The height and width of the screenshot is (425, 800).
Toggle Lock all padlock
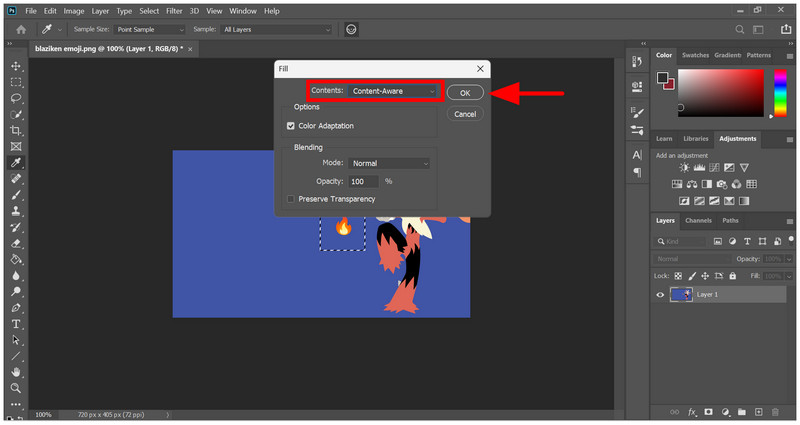733,276
